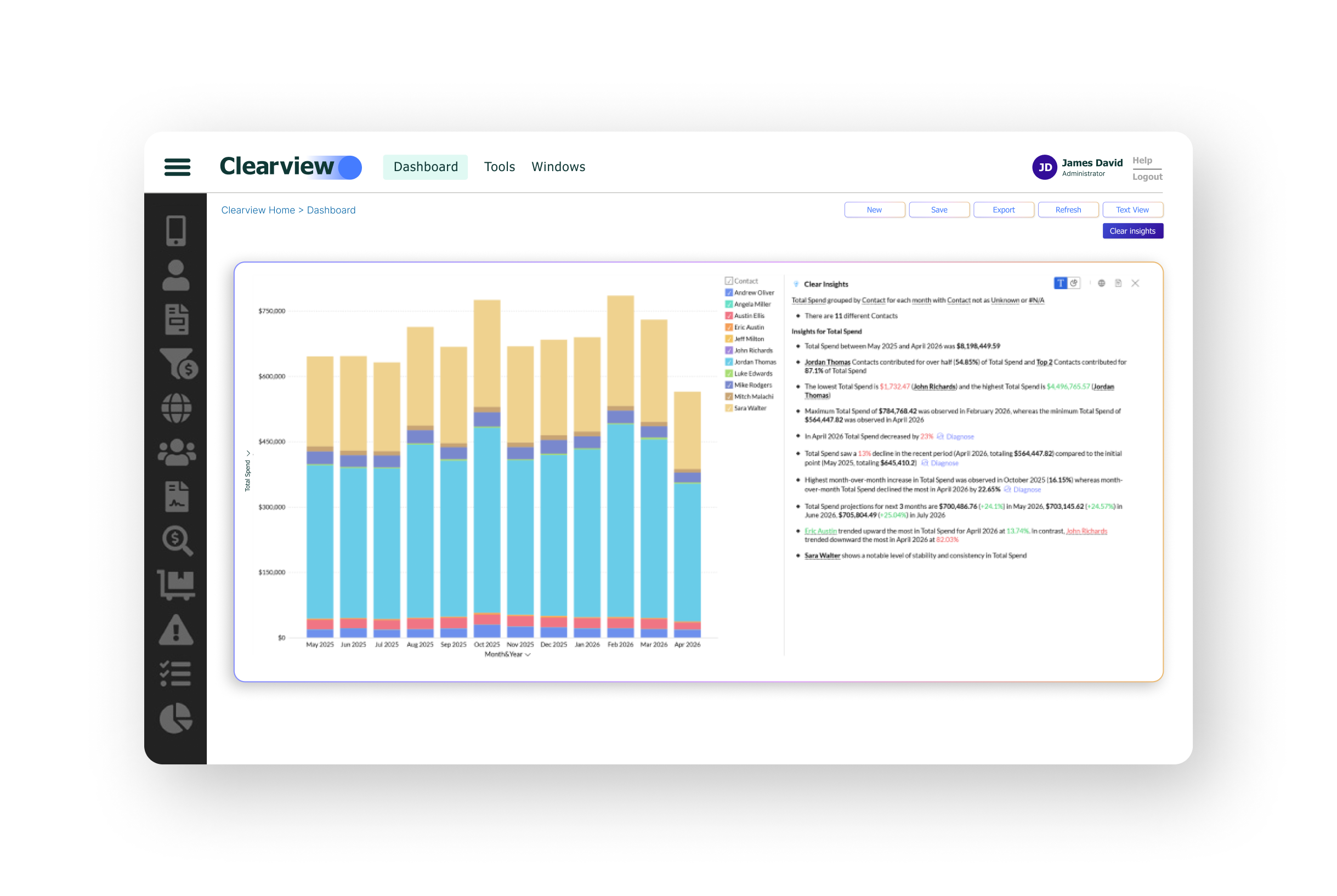Click Diagnose for month-over-month insight
Image resolution: width=1337 pixels, height=896 pixels.
1023,490
